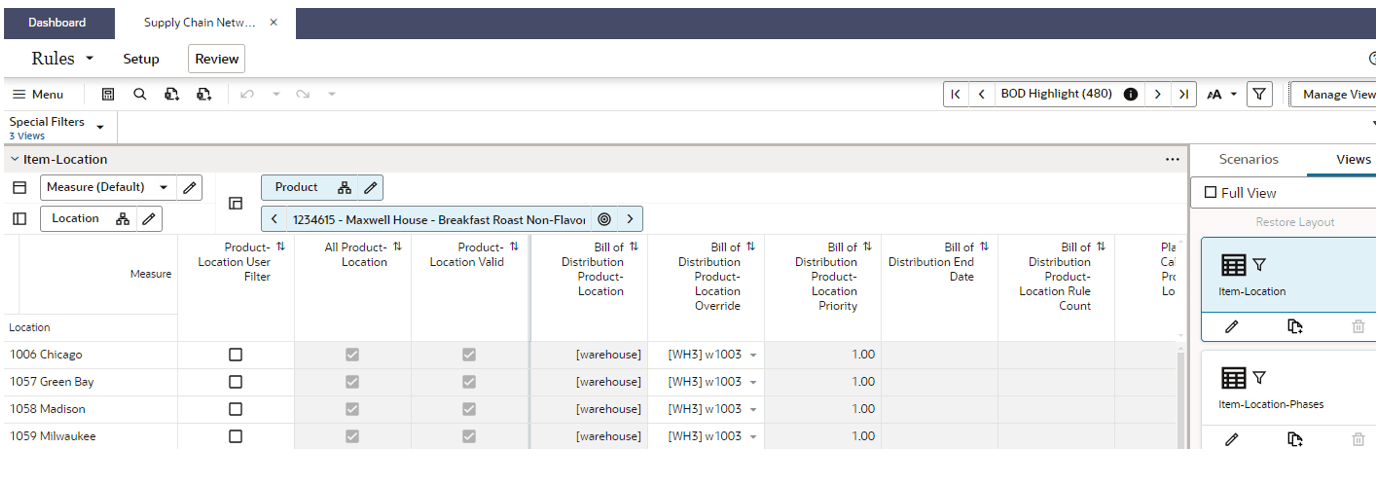Open Product hierarchy icon
The width and height of the screenshot is (1386, 480).
pyautogui.click(x=344, y=187)
